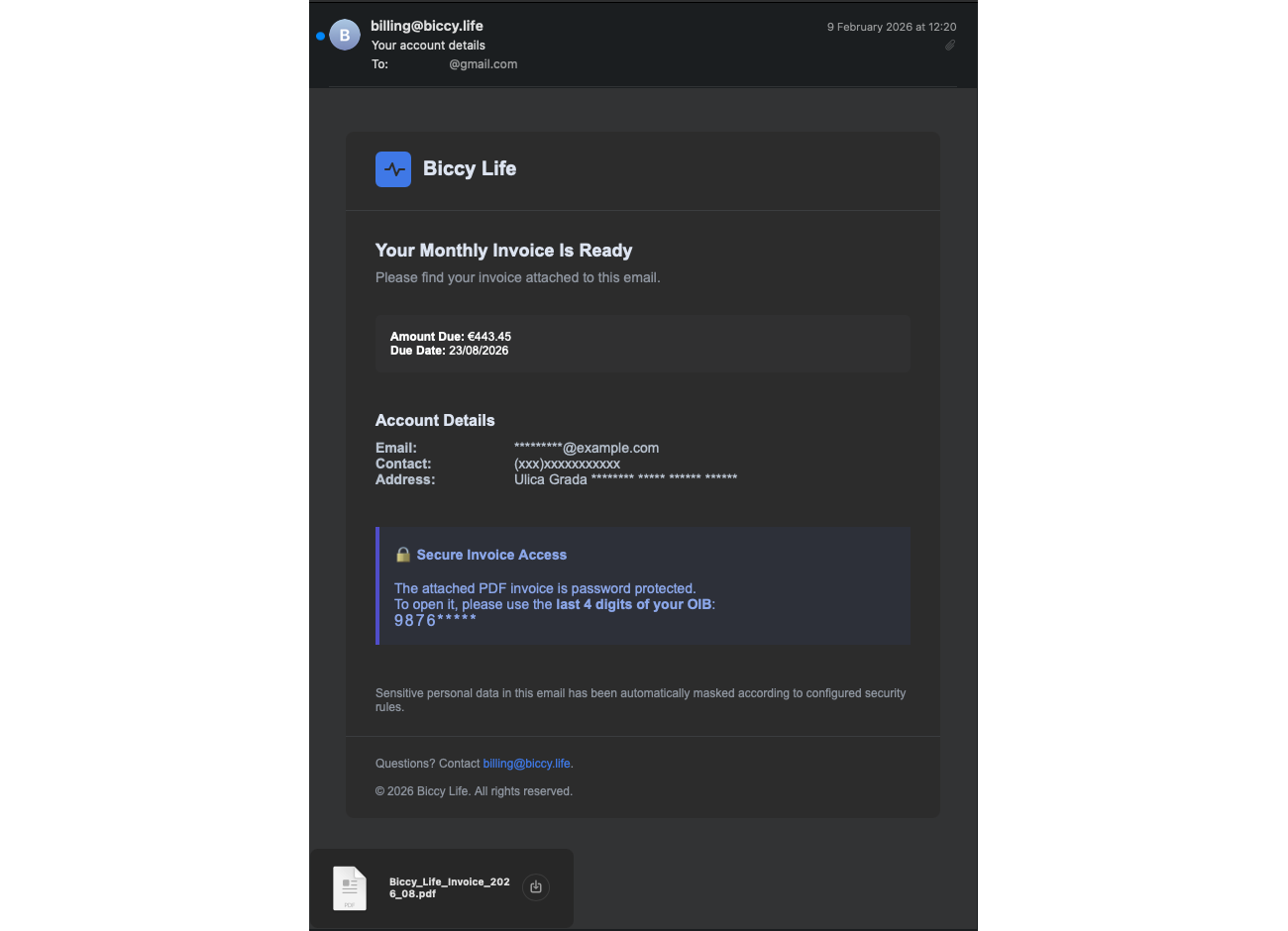The width and height of the screenshot is (1288, 931).
Task: Click the masked OIB digits 9876*****
Action: click(434, 619)
